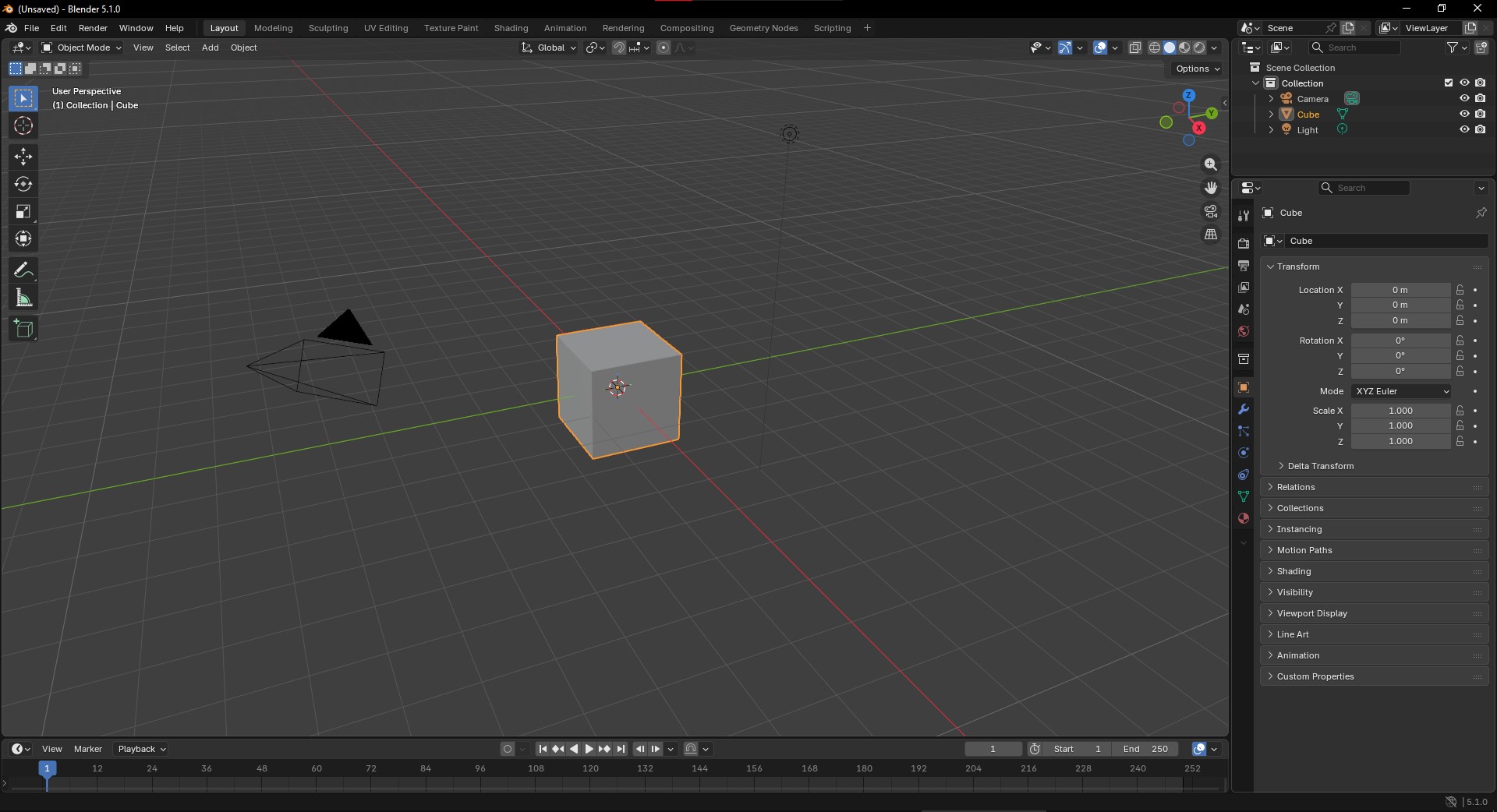Open the Material properties tab
Viewport: 1497px width, 812px height.
click(x=1244, y=518)
